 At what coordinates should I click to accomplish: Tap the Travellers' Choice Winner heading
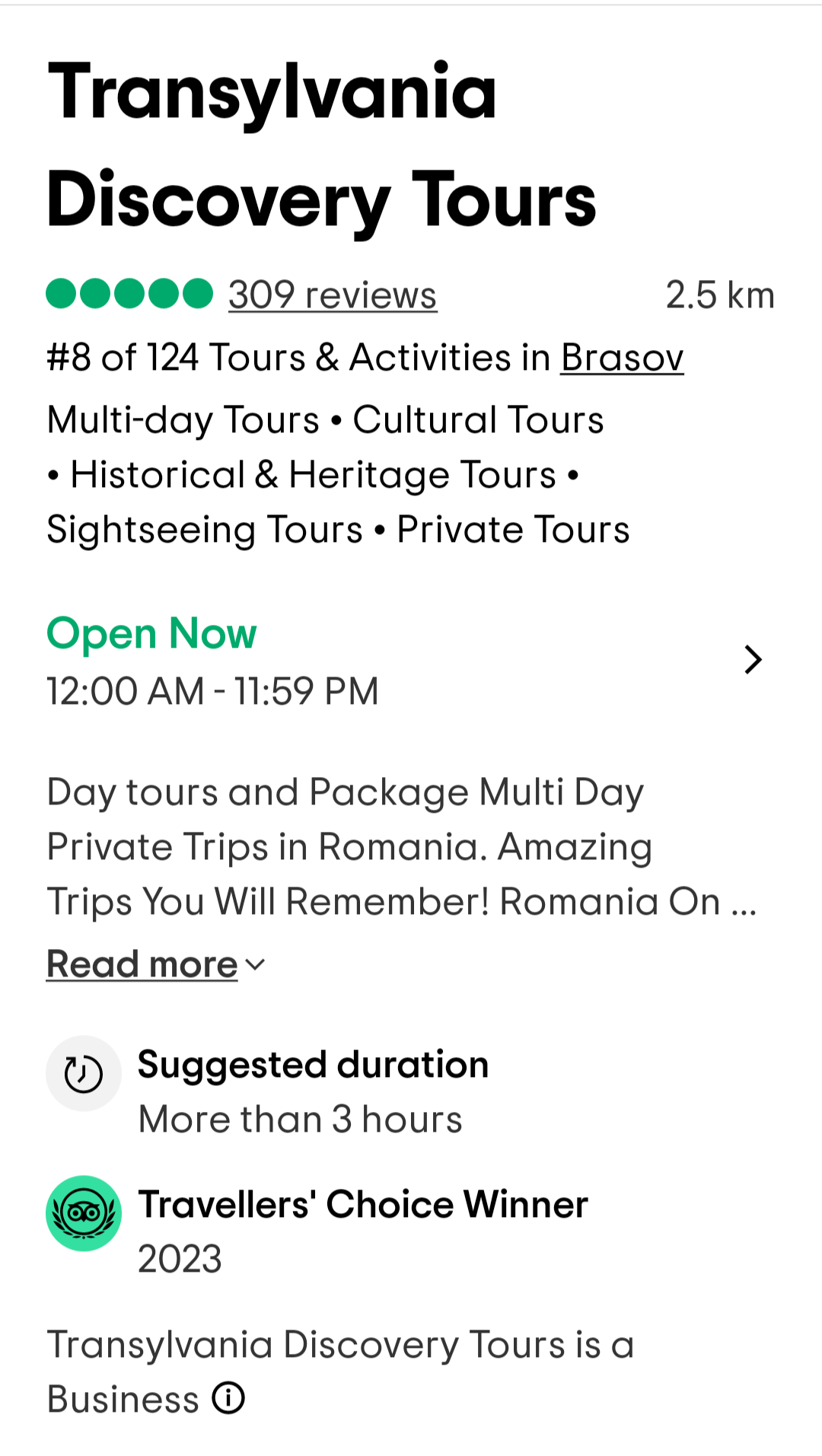363,1204
